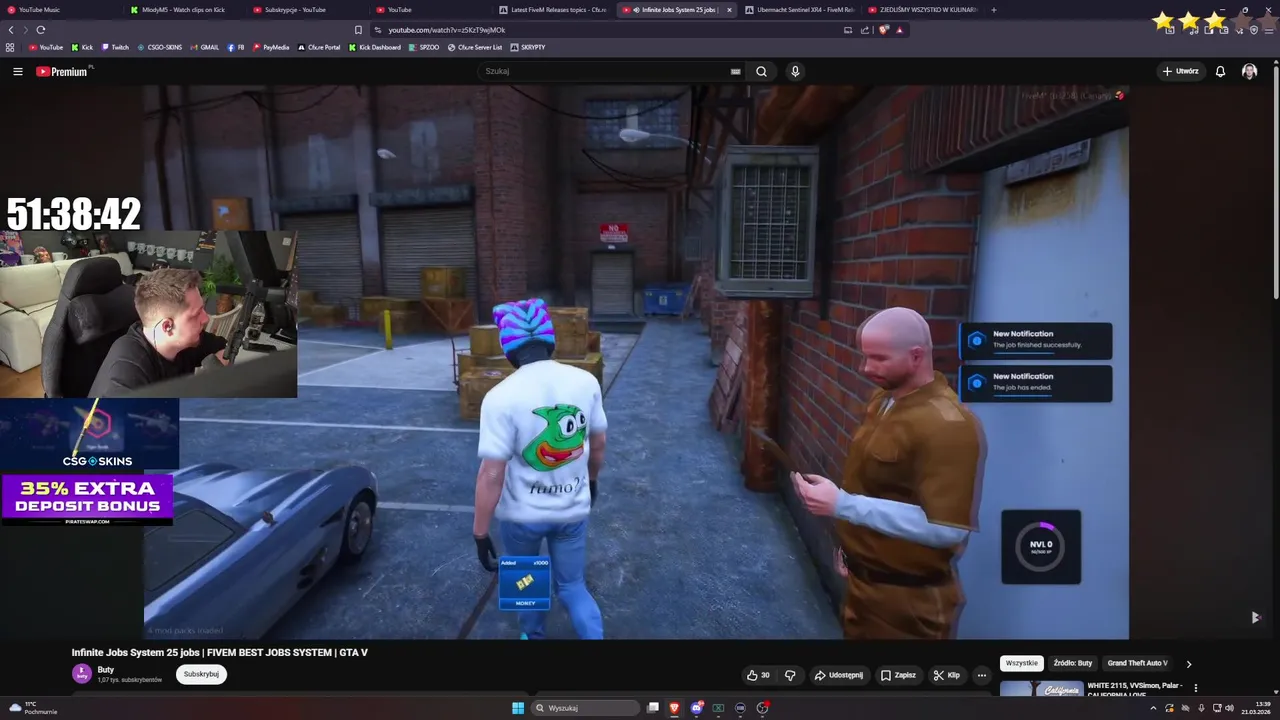This screenshot has height=720, width=1280.
Task: Open the FB bookmark
Action: point(236,47)
